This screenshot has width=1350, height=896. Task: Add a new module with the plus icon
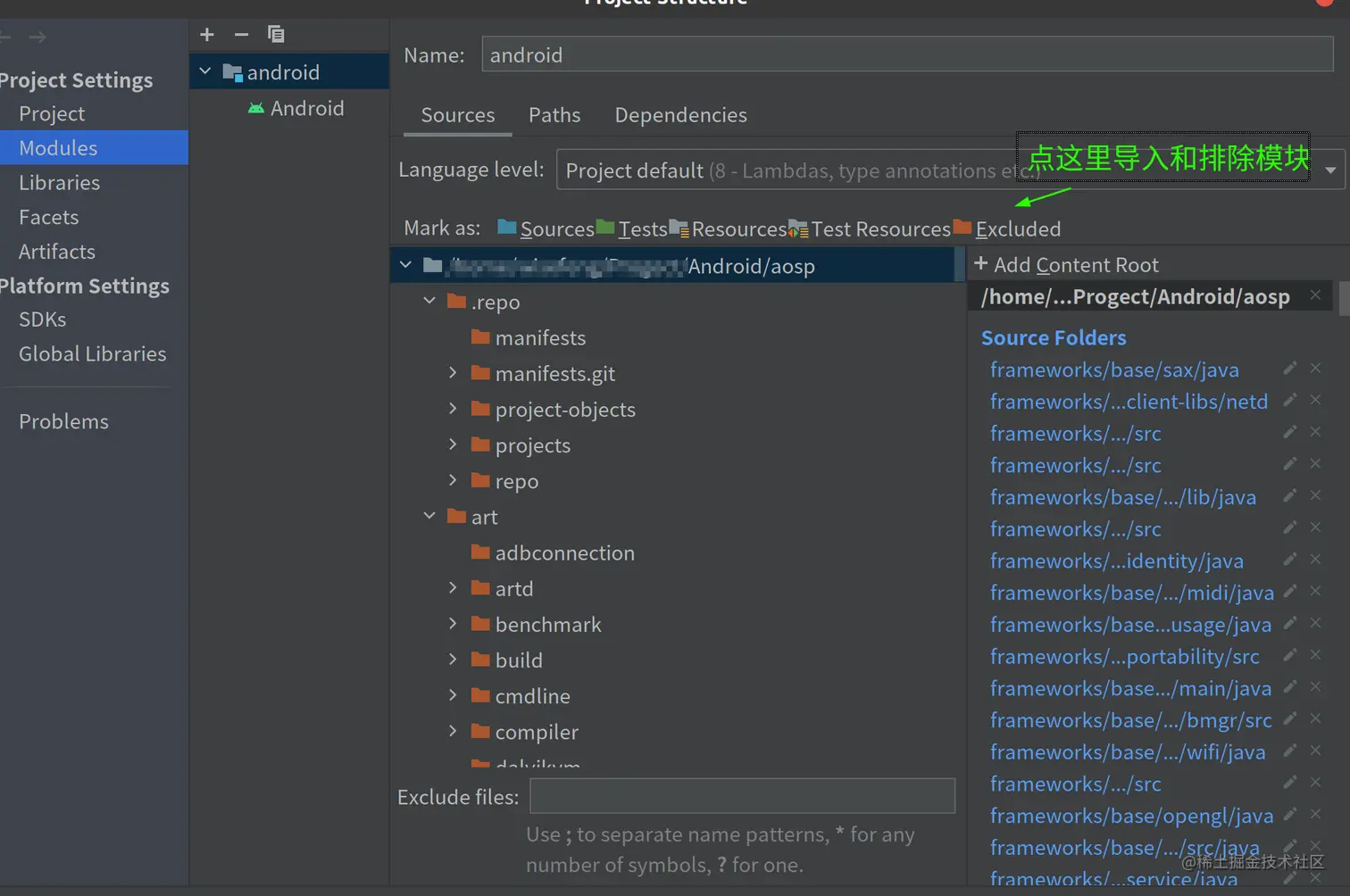coord(207,34)
